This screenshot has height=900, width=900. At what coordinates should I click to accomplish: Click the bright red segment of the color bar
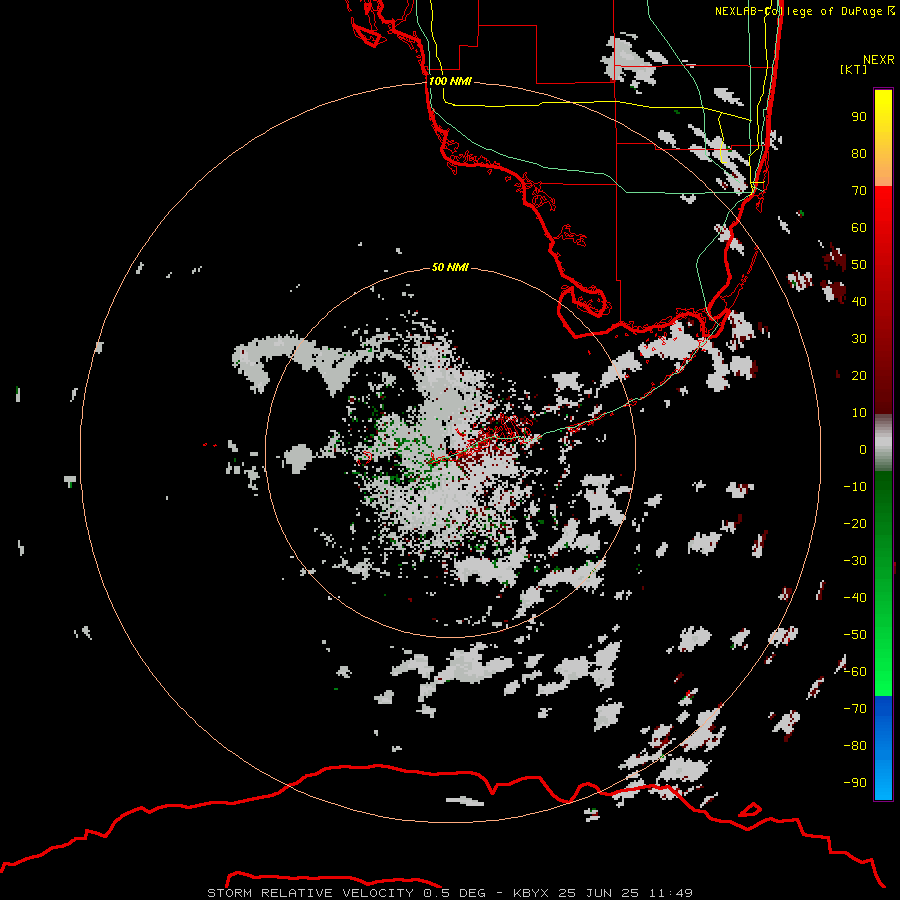coord(883,300)
